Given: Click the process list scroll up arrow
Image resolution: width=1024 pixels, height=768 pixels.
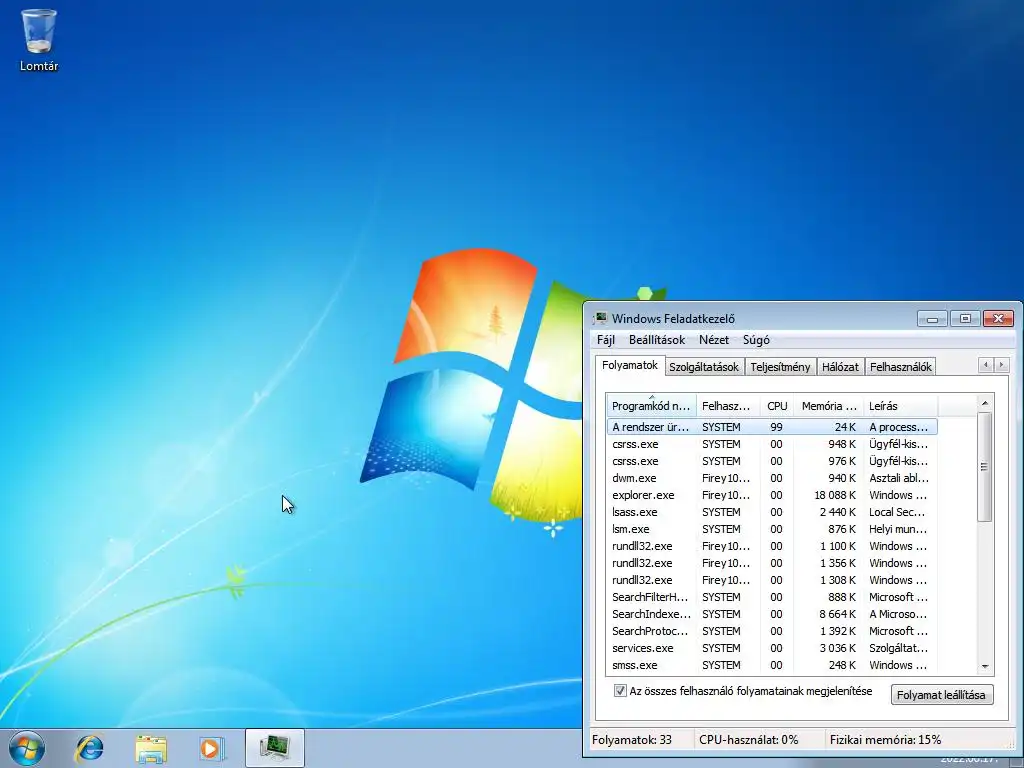Looking at the screenshot, I should pos(985,403).
